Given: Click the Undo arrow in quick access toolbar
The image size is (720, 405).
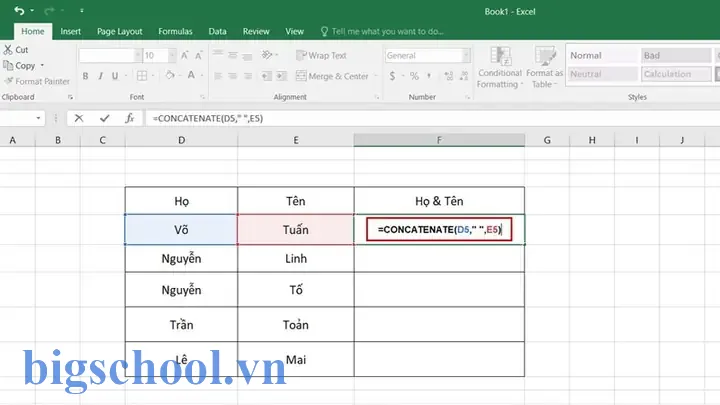Looking at the screenshot, I should (x=19, y=11).
